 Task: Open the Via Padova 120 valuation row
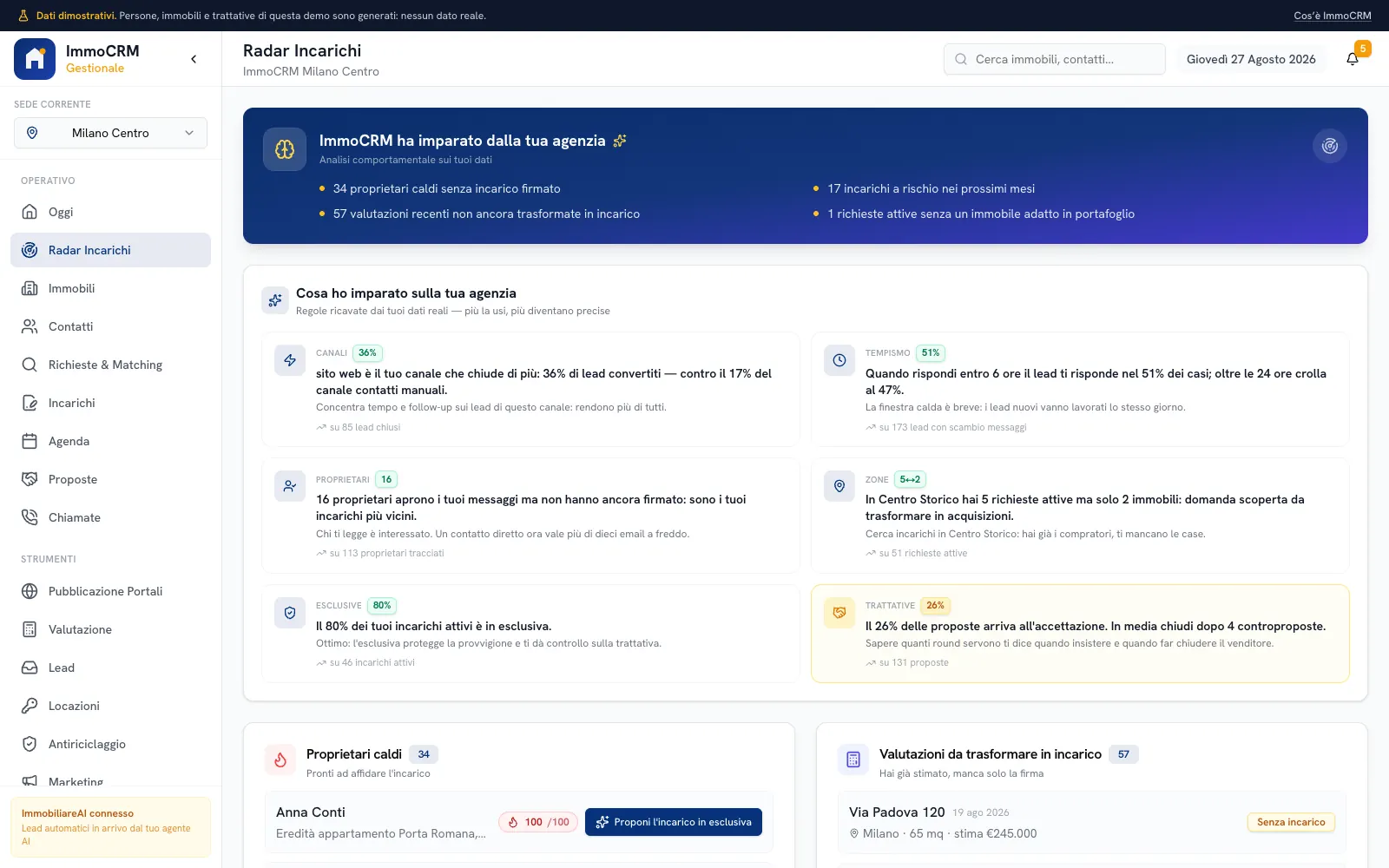(1092, 823)
